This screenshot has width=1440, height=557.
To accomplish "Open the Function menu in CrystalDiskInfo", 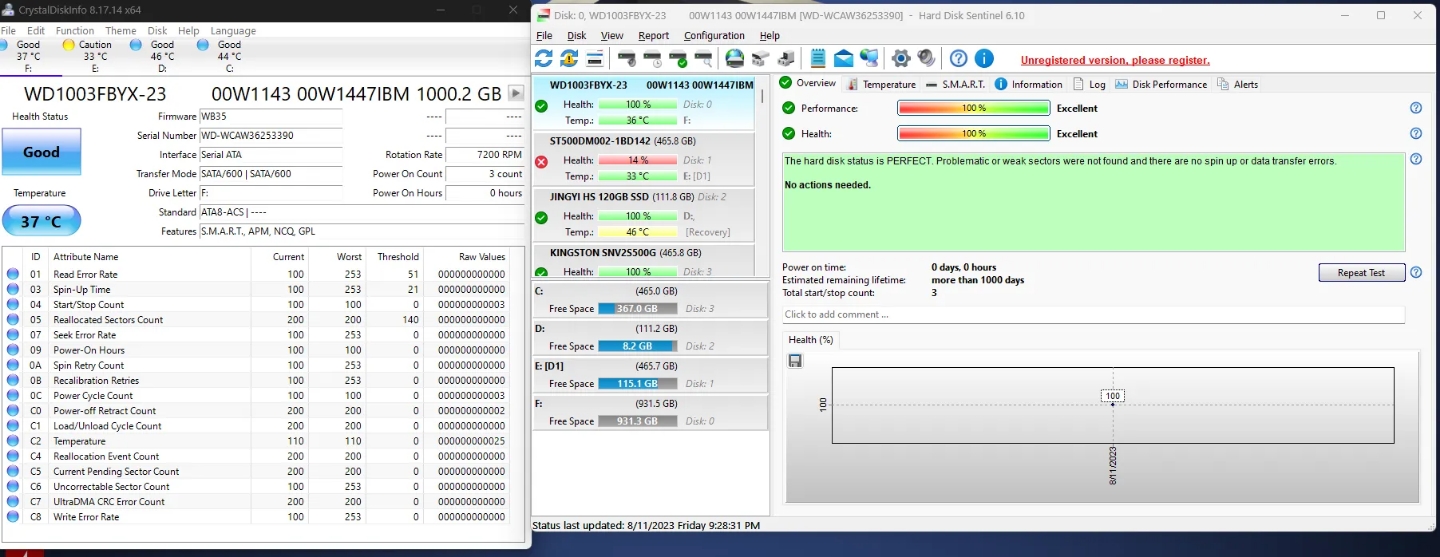I will (x=75, y=31).
